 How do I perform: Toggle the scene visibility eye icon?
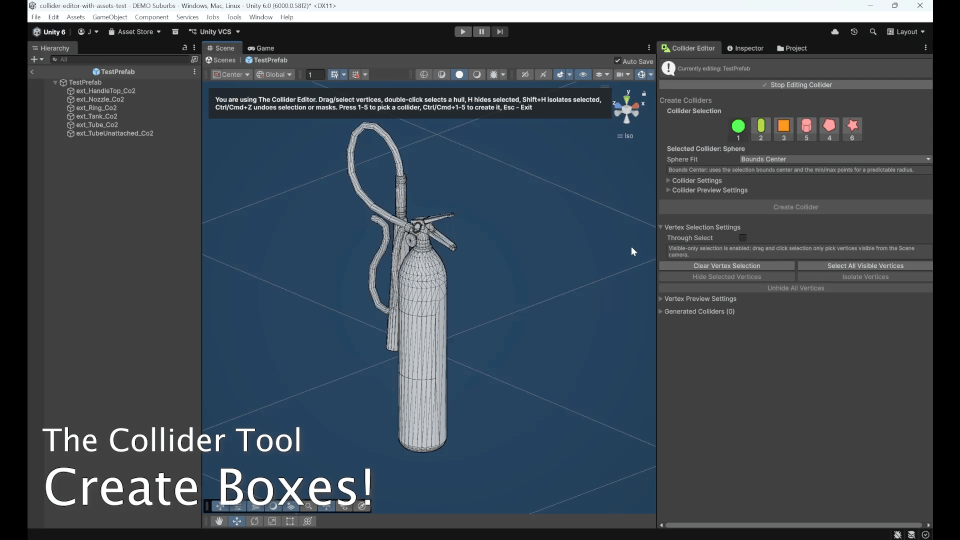583,75
